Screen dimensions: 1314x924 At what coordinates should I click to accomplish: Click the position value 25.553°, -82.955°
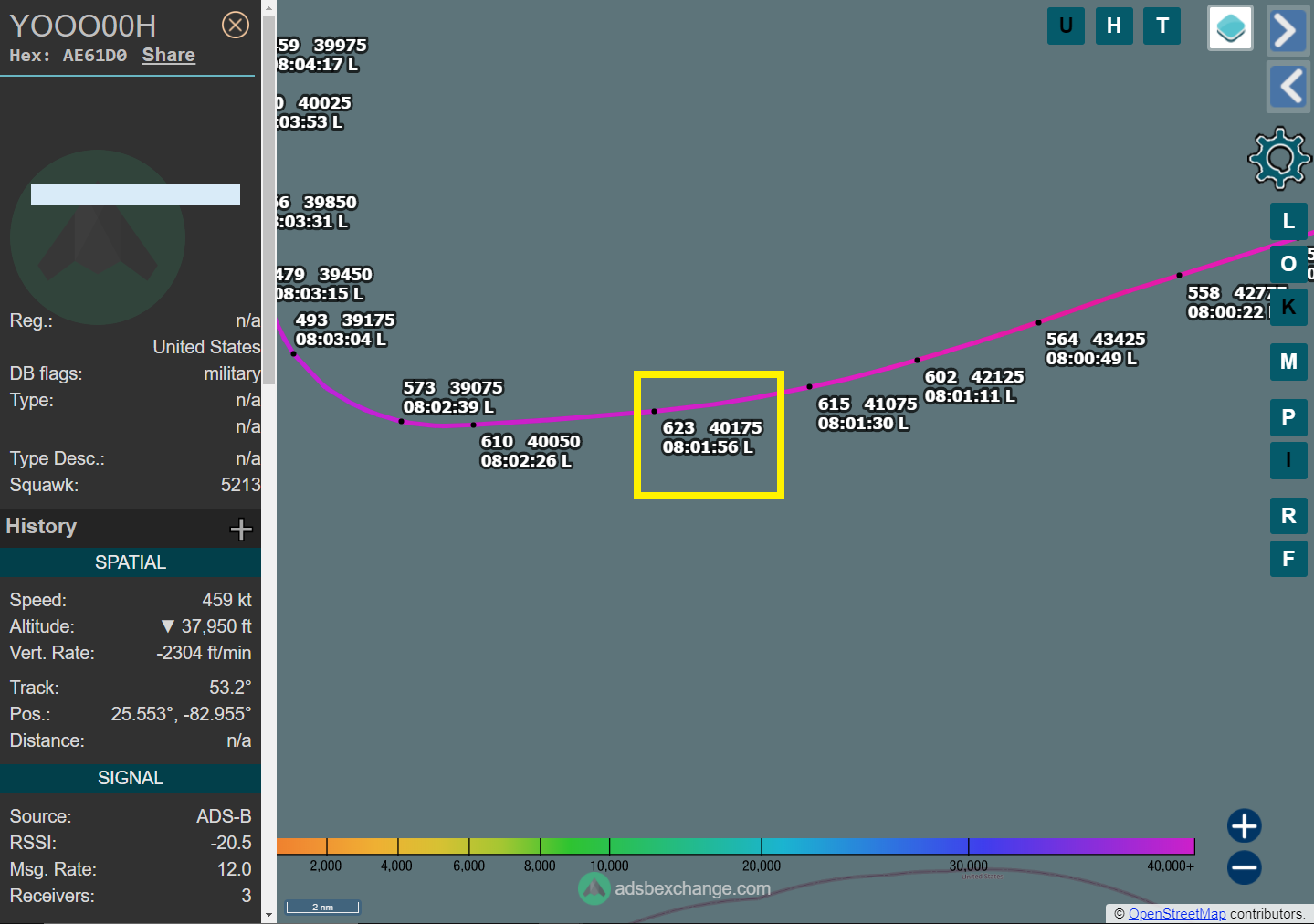[x=181, y=714]
